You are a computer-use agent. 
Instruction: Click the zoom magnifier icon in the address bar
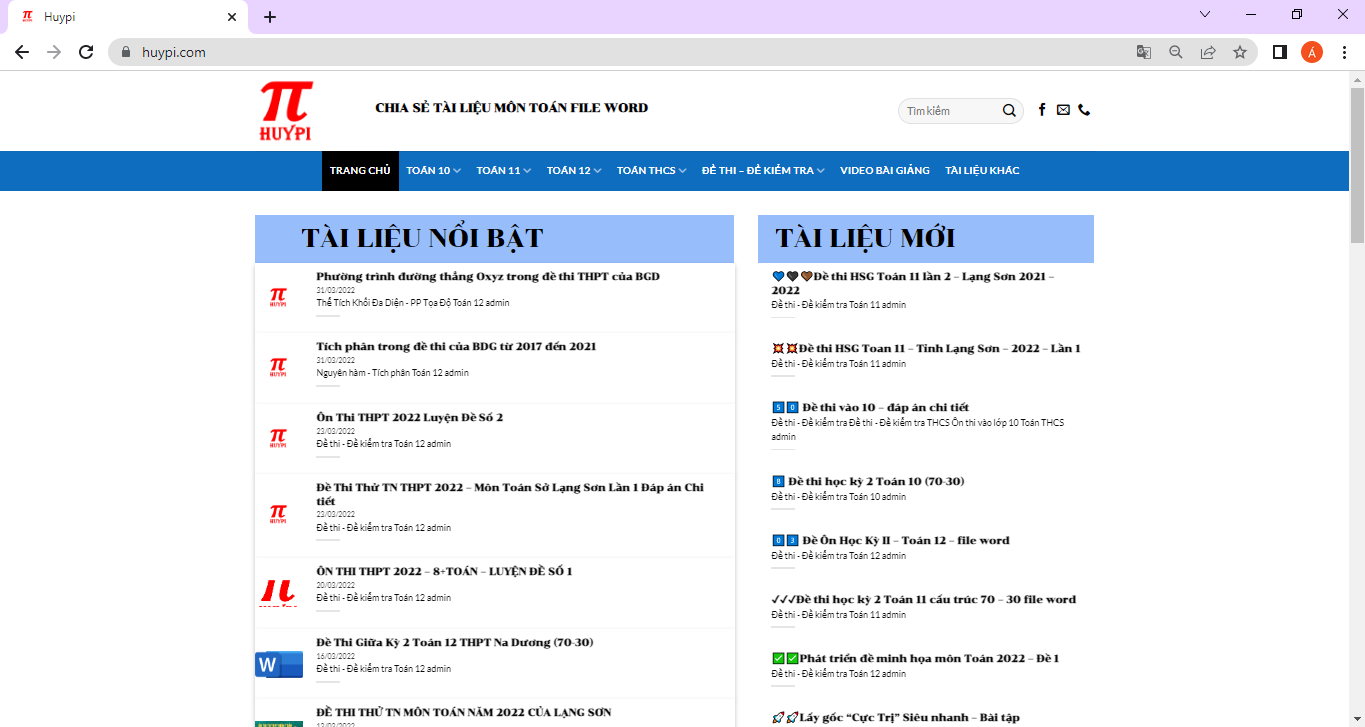tap(1176, 52)
